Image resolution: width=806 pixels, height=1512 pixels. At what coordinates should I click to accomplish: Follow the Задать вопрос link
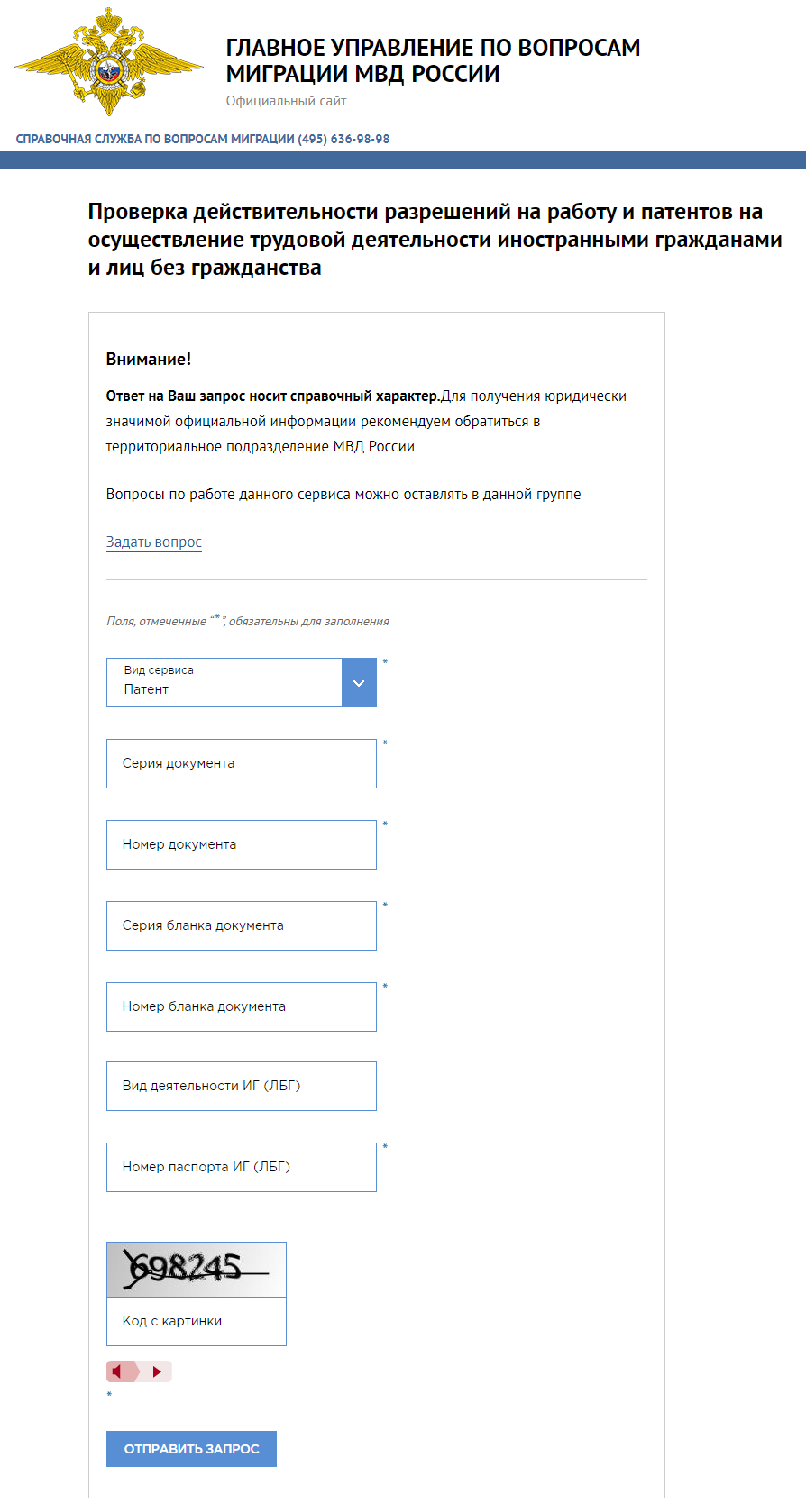coord(154,542)
